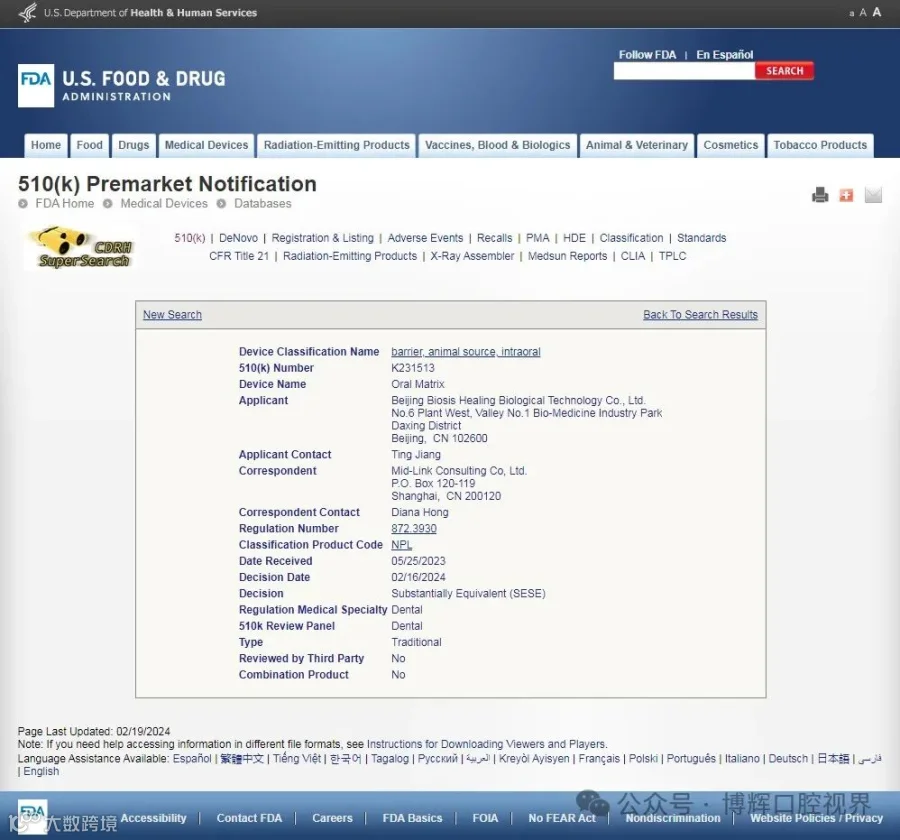Open the Recalls database link
Image resolution: width=900 pixels, height=840 pixels.
point(494,238)
